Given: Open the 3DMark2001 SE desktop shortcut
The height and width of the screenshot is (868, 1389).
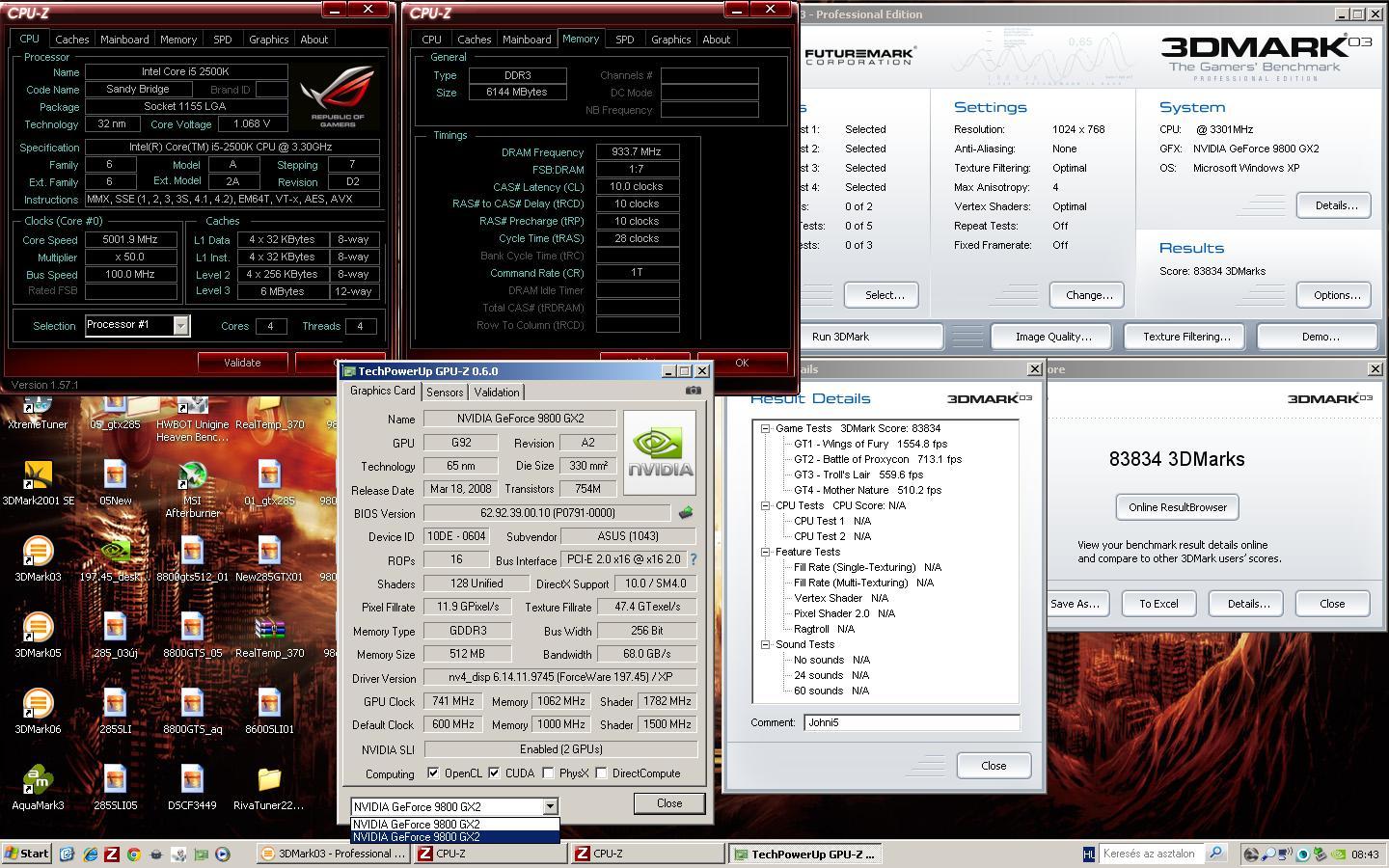Looking at the screenshot, I should coord(38,482).
